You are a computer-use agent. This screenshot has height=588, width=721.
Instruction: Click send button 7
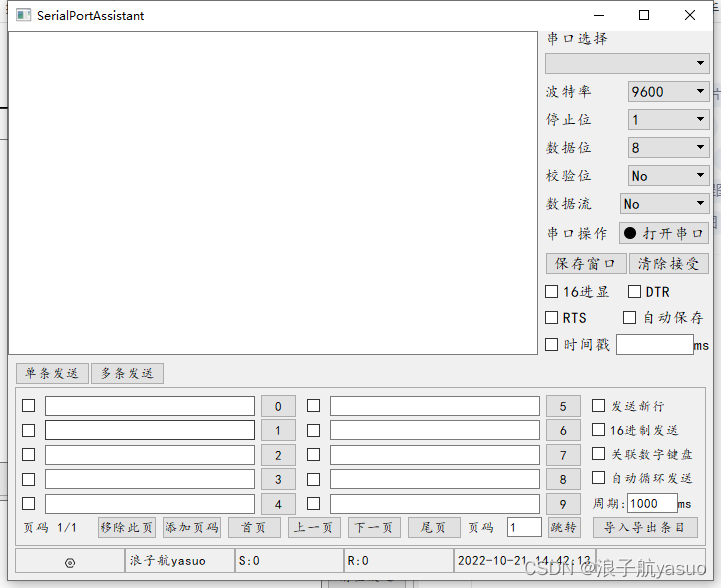(x=563, y=455)
